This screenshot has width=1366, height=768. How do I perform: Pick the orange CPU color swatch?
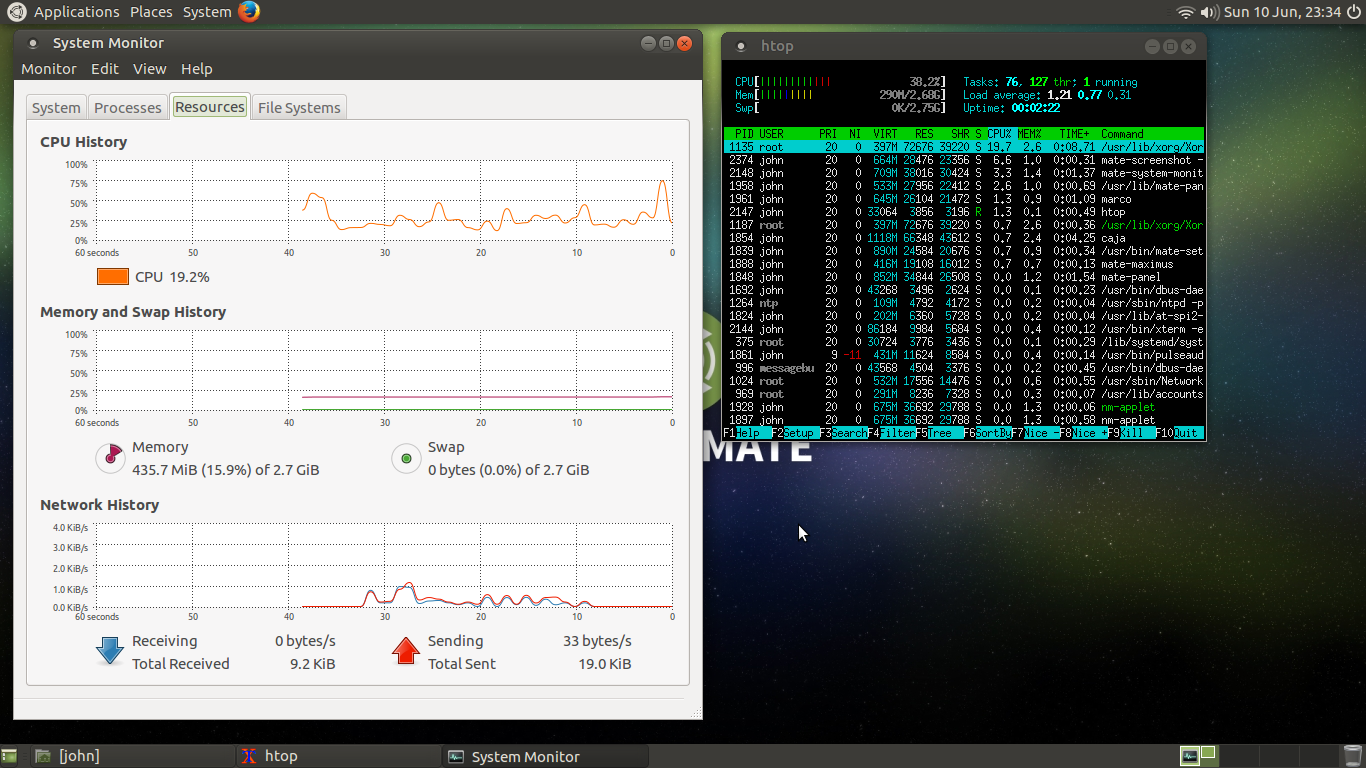(x=113, y=277)
